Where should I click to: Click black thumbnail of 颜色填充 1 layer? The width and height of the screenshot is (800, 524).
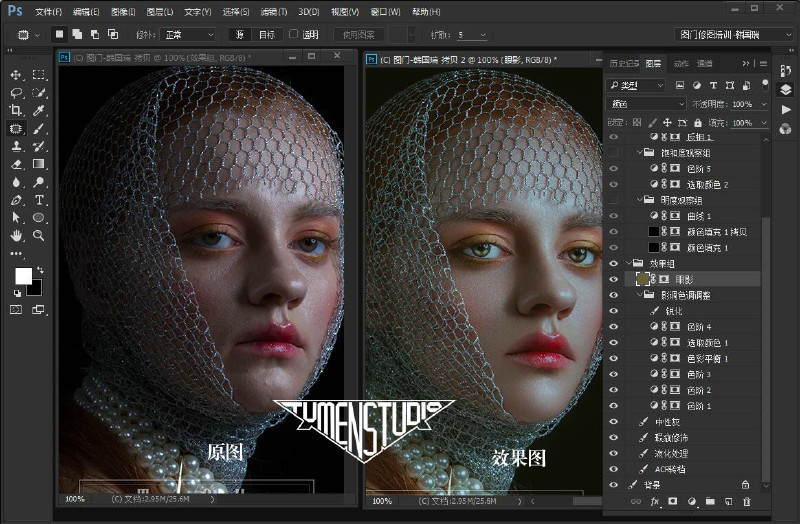click(654, 247)
